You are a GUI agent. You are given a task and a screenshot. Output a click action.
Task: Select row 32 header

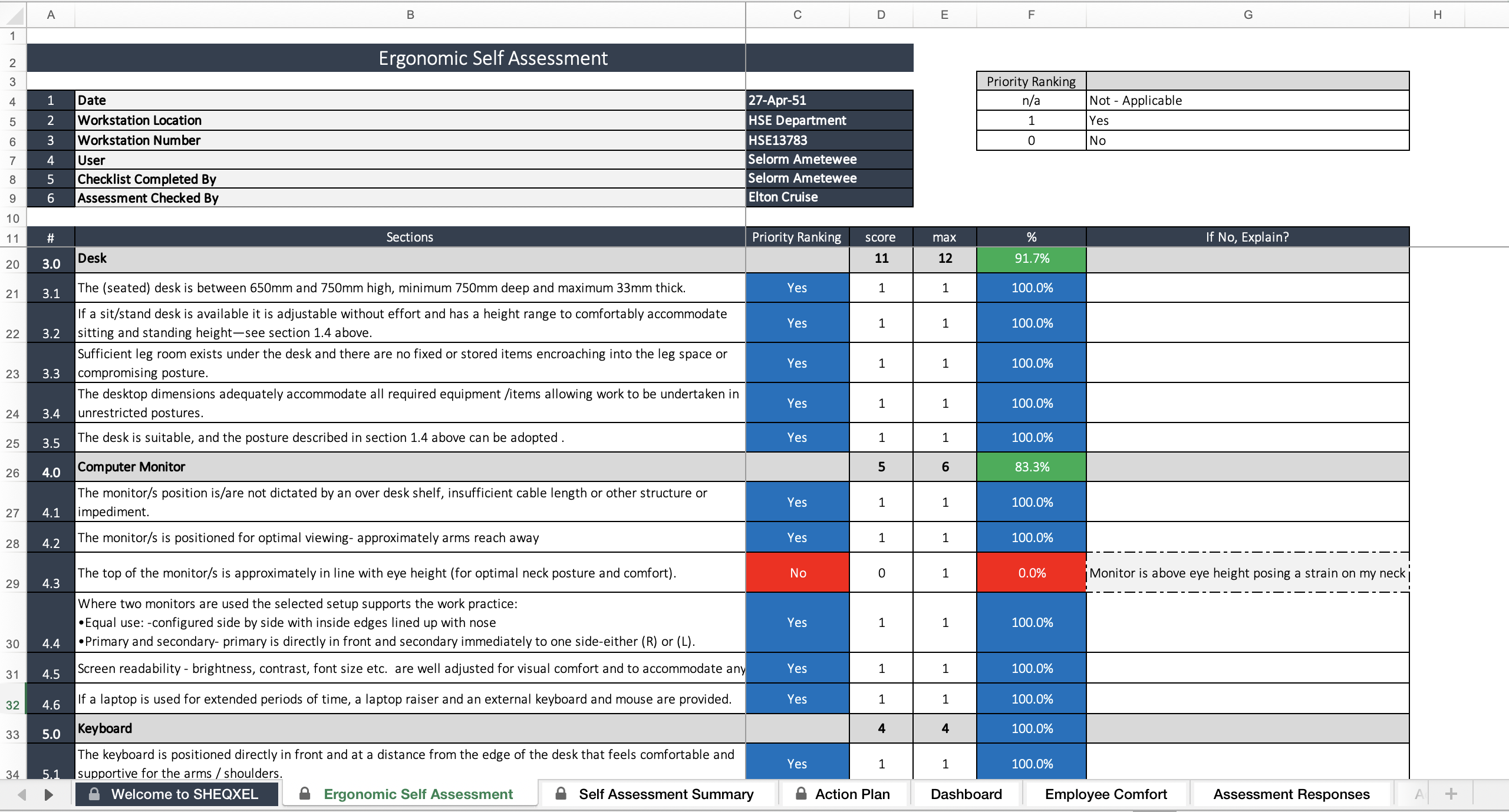[x=13, y=699]
